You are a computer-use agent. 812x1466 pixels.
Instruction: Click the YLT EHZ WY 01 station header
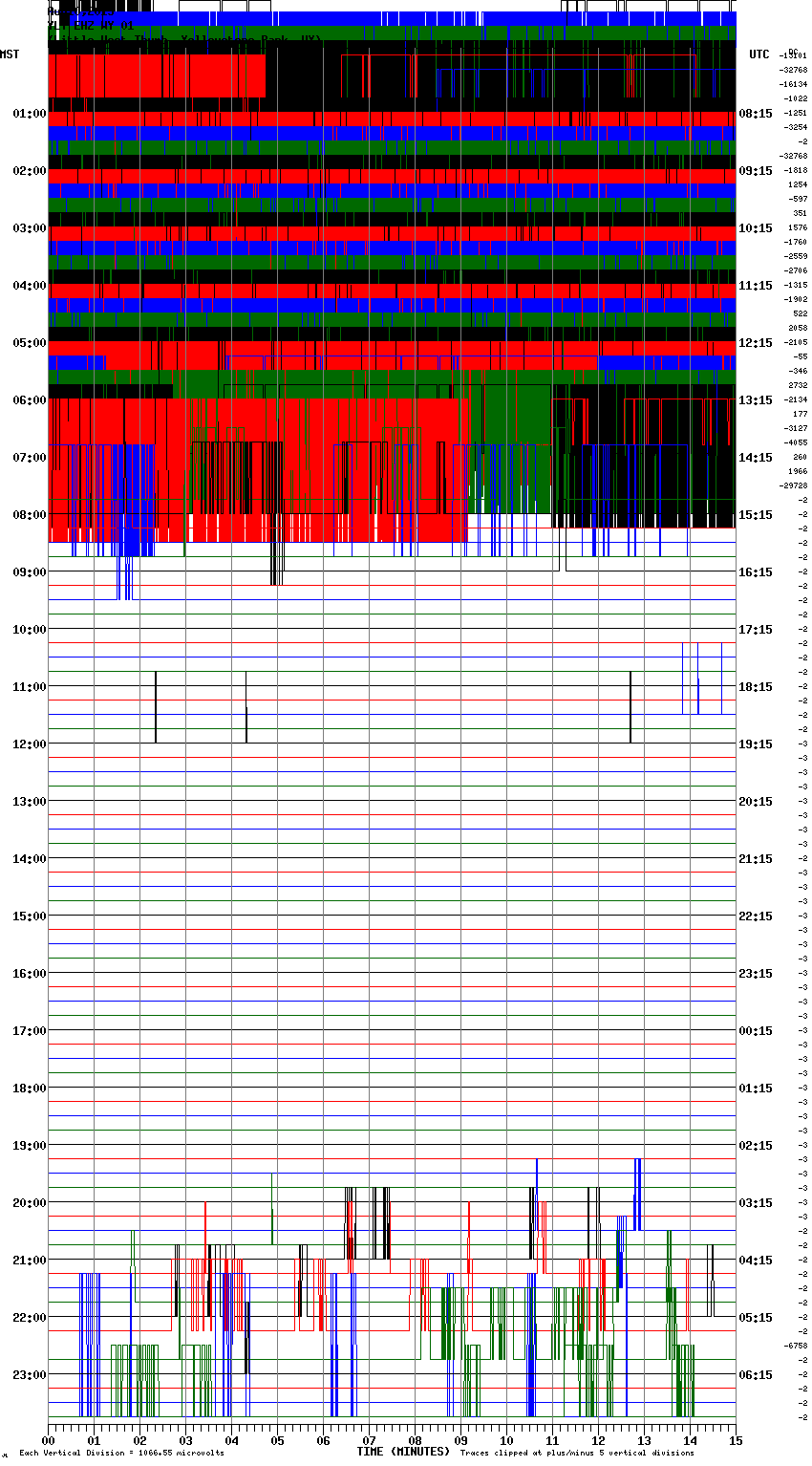[91, 26]
